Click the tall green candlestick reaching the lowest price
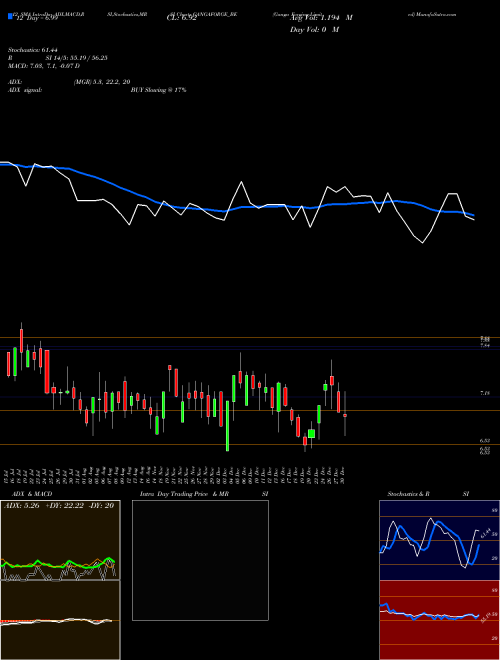This screenshot has height=660, width=500. (x=228, y=426)
